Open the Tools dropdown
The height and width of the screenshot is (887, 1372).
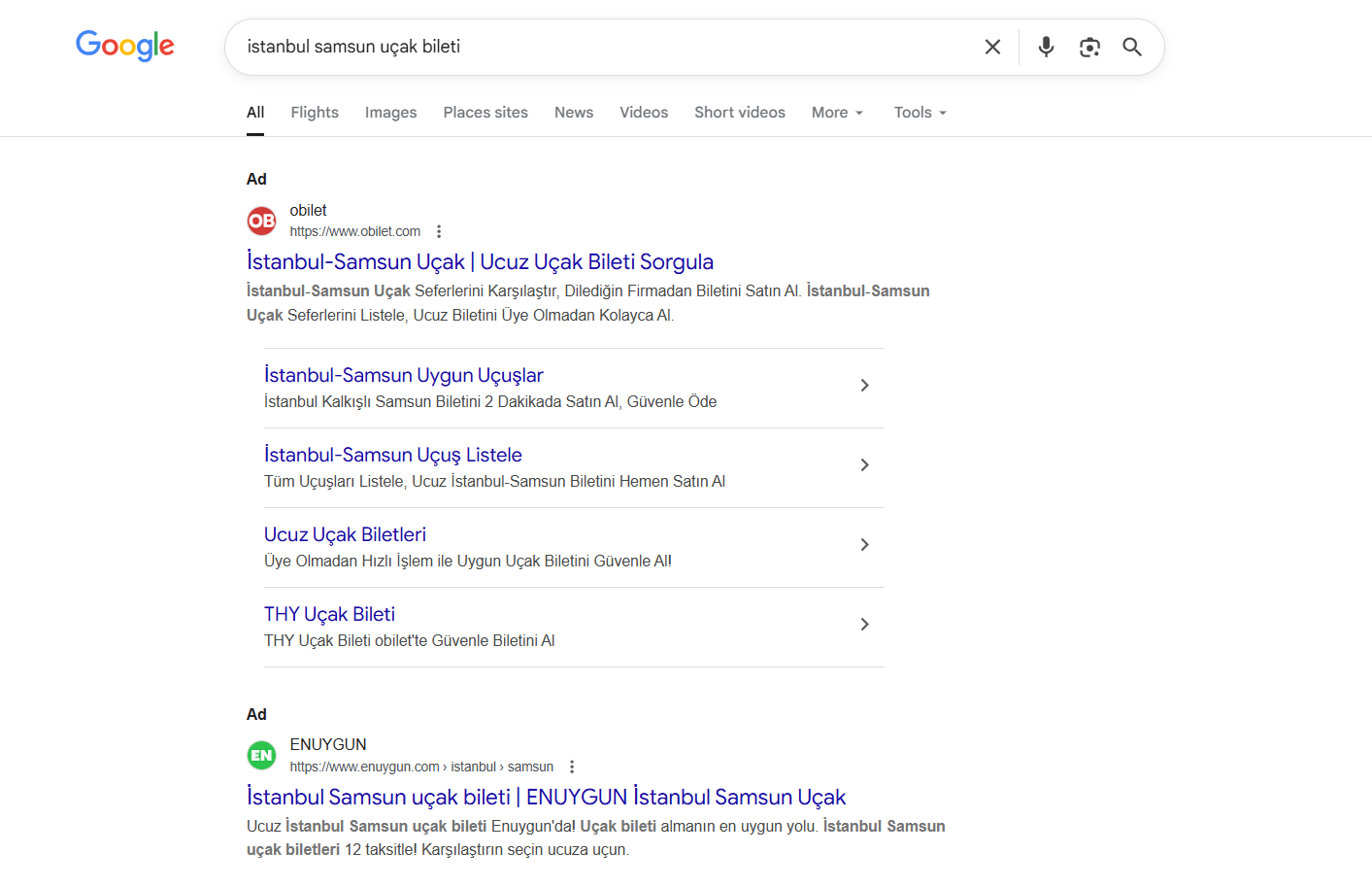tap(920, 113)
